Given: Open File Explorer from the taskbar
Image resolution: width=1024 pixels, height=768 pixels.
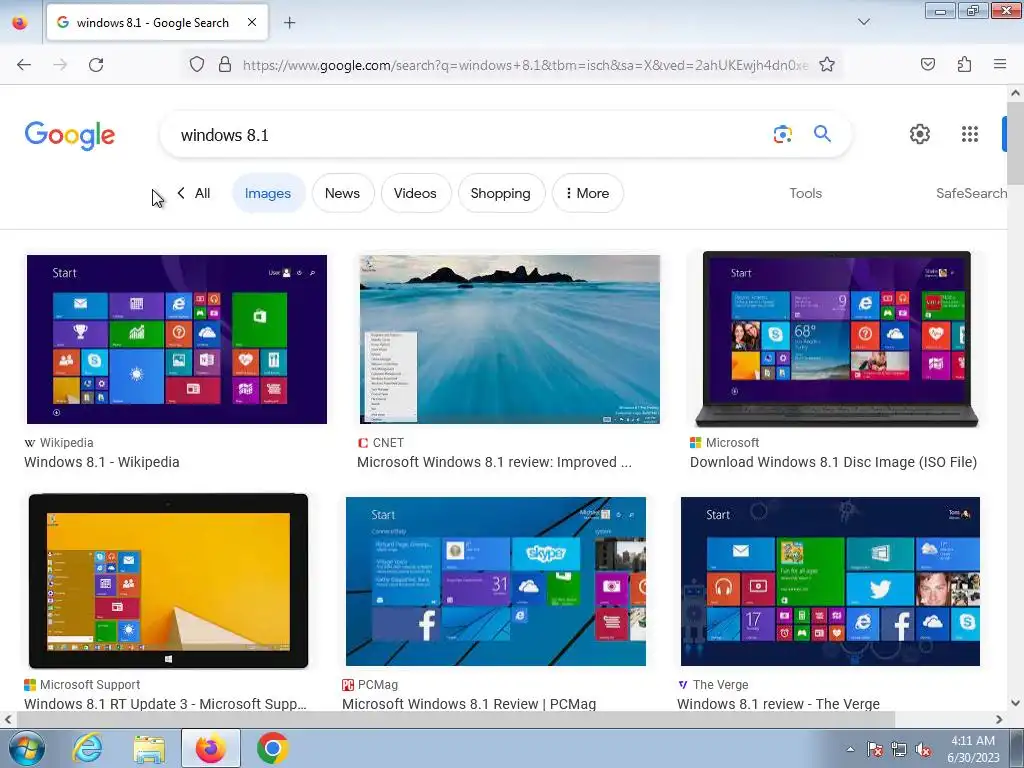Looking at the screenshot, I should pos(149,748).
